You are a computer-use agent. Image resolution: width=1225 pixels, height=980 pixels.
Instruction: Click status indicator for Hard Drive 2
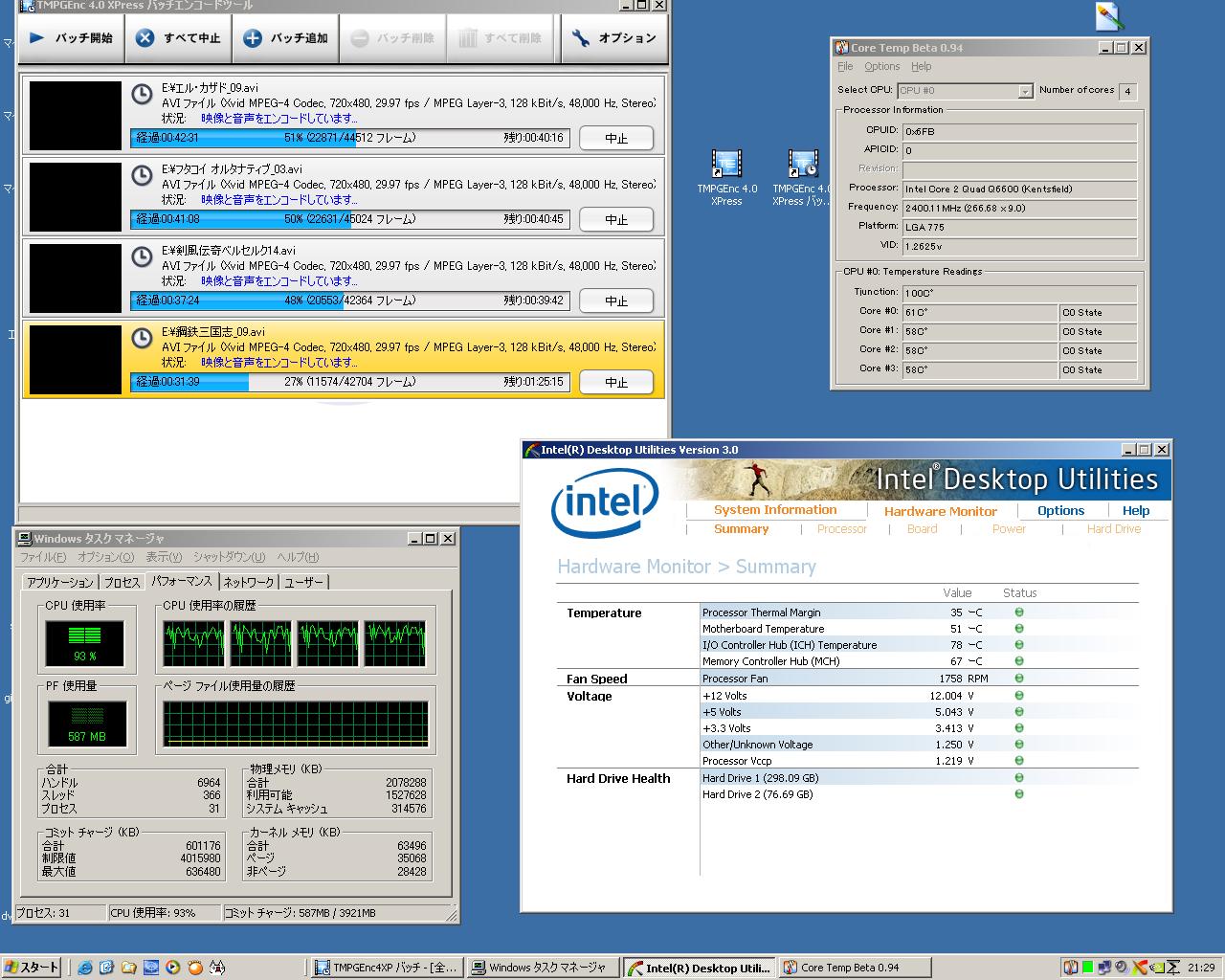point(1019,794)
